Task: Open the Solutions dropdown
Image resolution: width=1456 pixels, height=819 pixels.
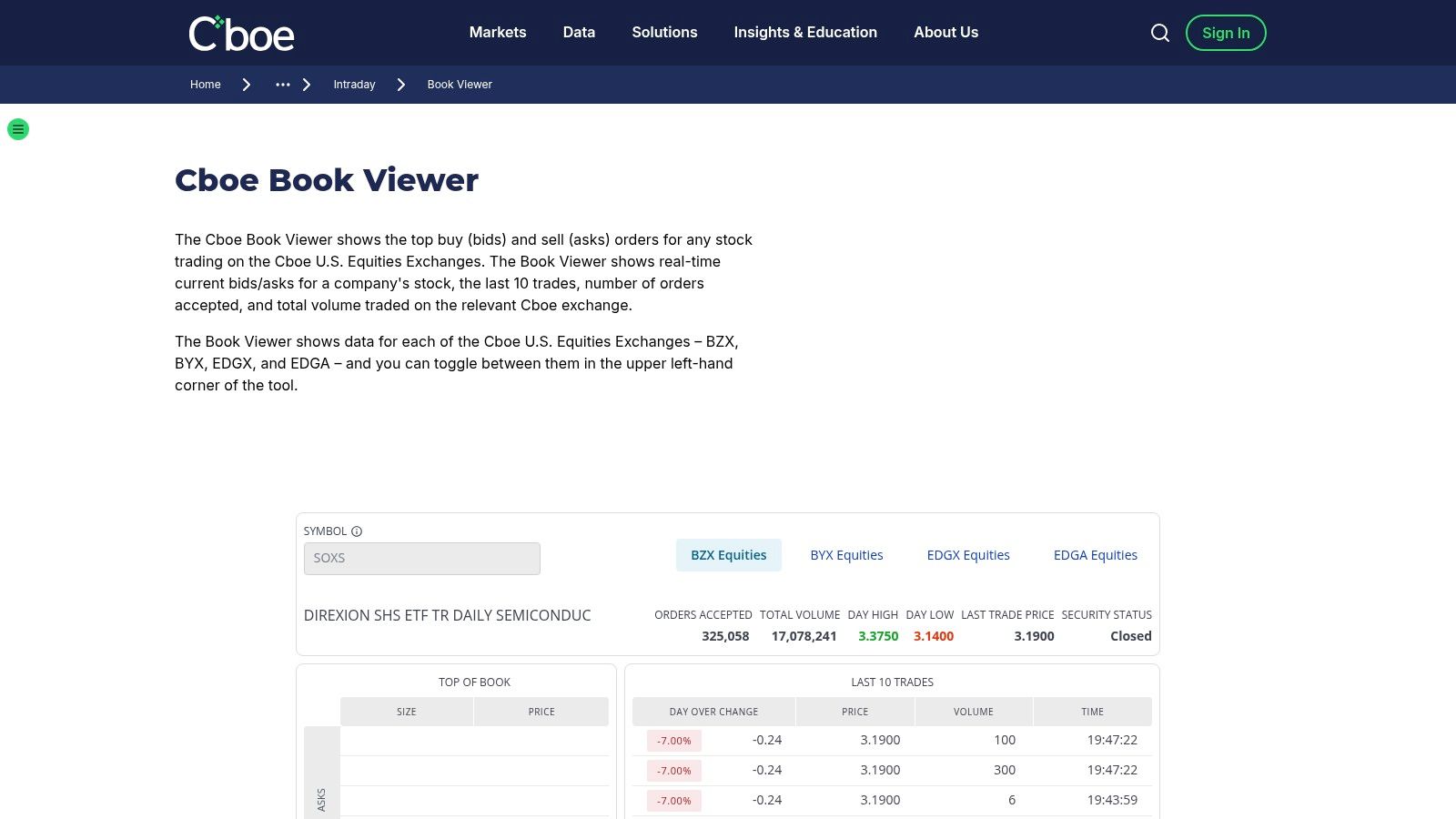Action: (664, 32)
